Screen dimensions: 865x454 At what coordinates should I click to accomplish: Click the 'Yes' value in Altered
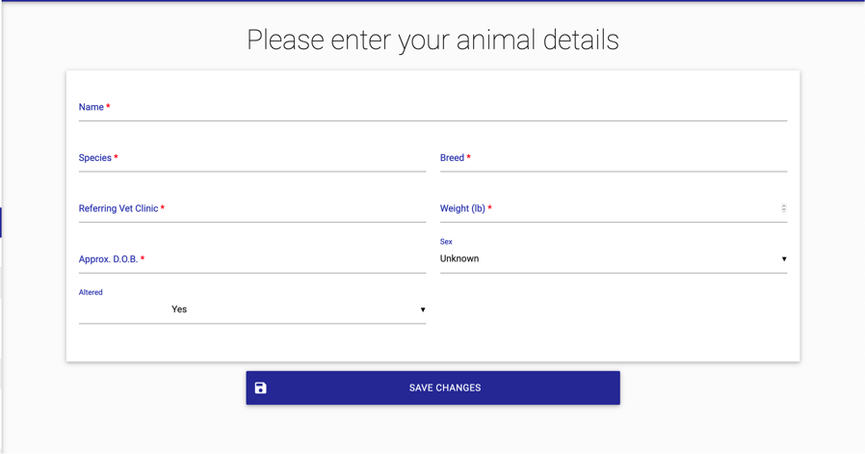tap(179, 310)
